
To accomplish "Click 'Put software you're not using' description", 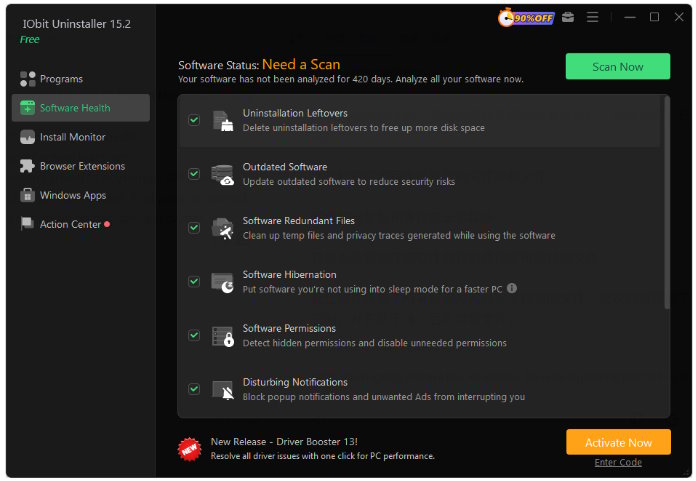I will coord(372,289).
